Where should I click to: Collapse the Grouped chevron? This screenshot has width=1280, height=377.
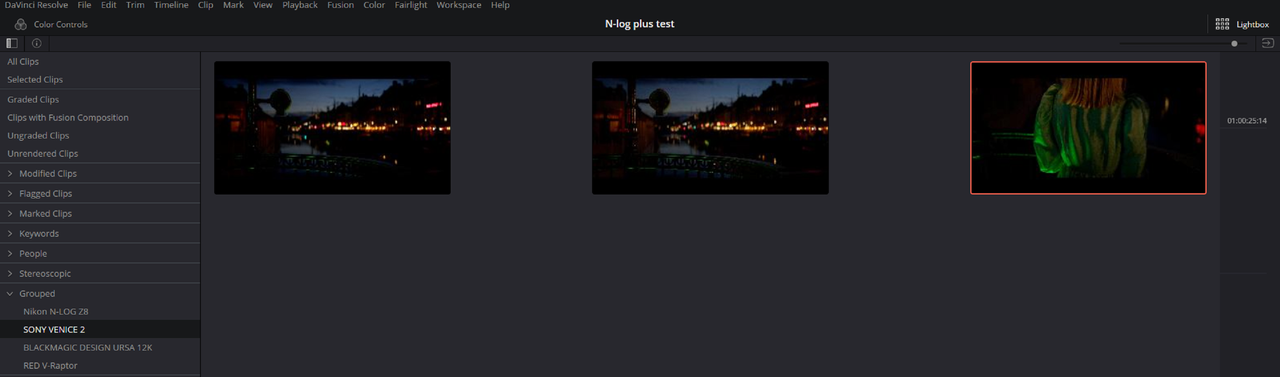pyautogui.click(x=10, y=294)
